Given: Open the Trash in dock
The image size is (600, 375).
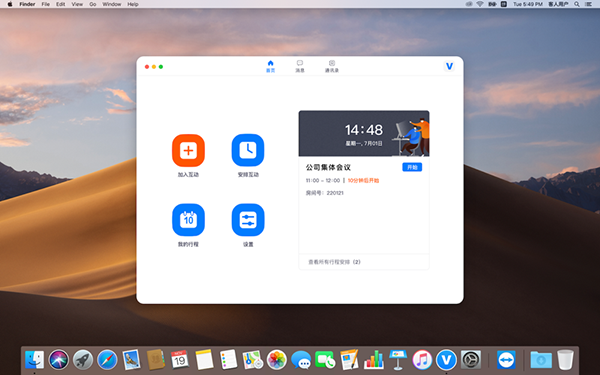Looking at the screenshot, I should click(x=565, y=360).
